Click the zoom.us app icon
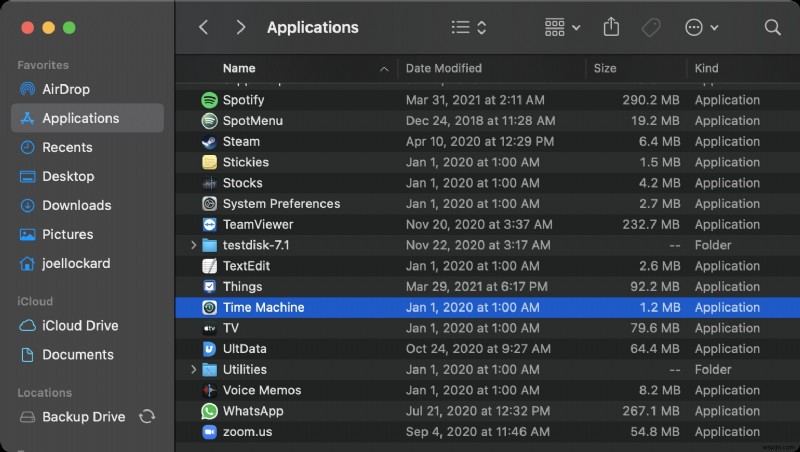This screenshot has width=800, height=452. point(209,432)
